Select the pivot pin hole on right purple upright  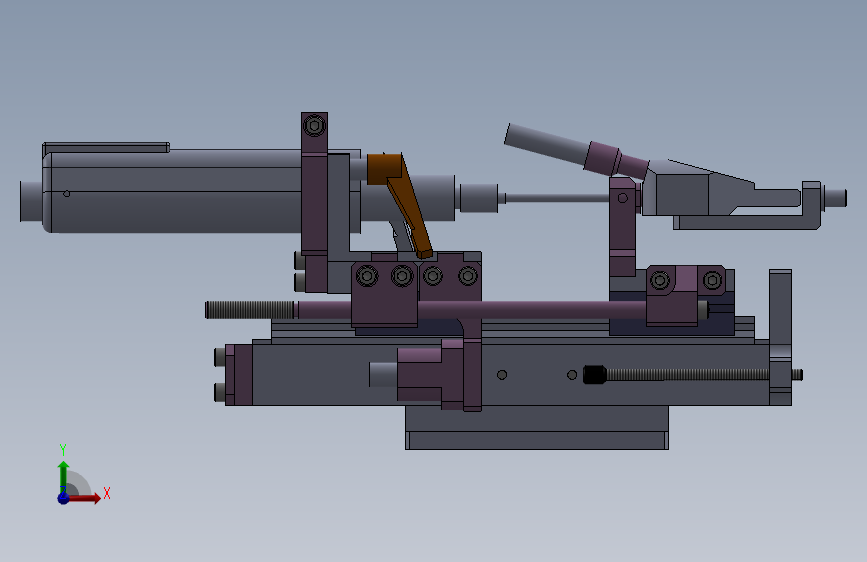pyautogui.click(x=623, y=198)
